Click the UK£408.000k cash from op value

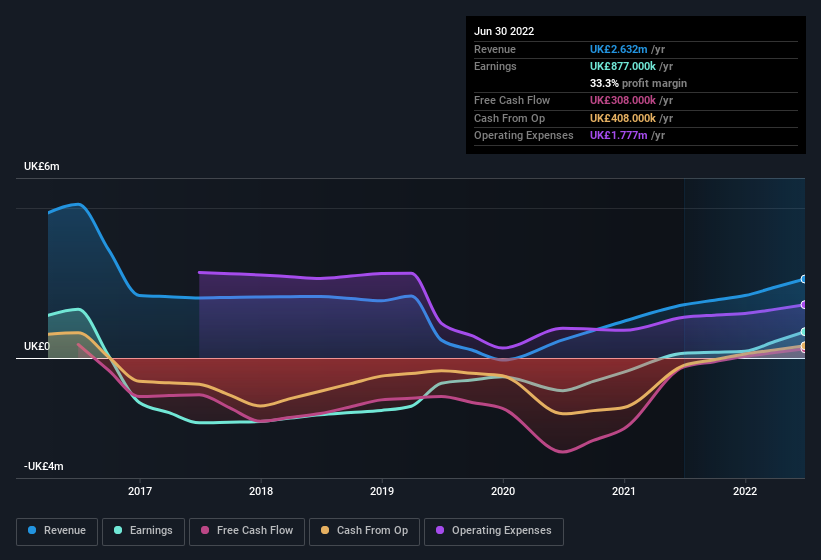click(x=623, y=118)
